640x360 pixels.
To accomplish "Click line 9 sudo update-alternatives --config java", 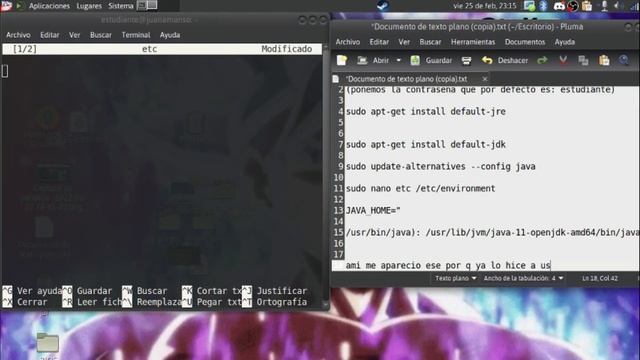I will tap(441, 167).
